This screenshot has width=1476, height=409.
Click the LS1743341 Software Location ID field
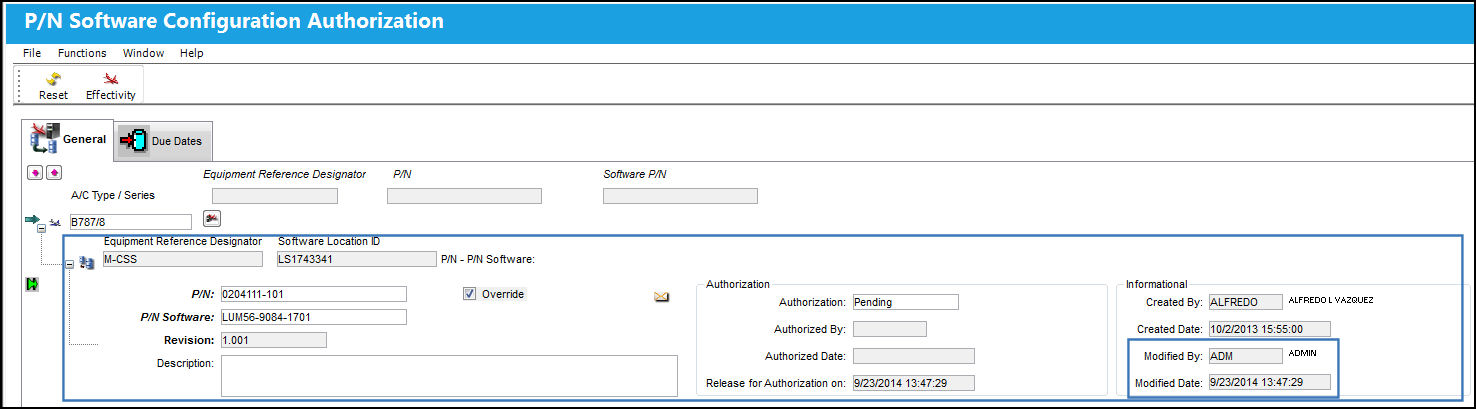click(x=357, y=259)
